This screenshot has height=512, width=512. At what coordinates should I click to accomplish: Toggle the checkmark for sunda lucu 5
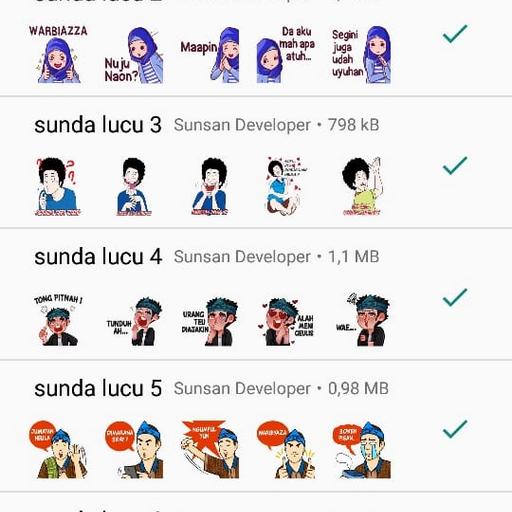coord(455,429)
